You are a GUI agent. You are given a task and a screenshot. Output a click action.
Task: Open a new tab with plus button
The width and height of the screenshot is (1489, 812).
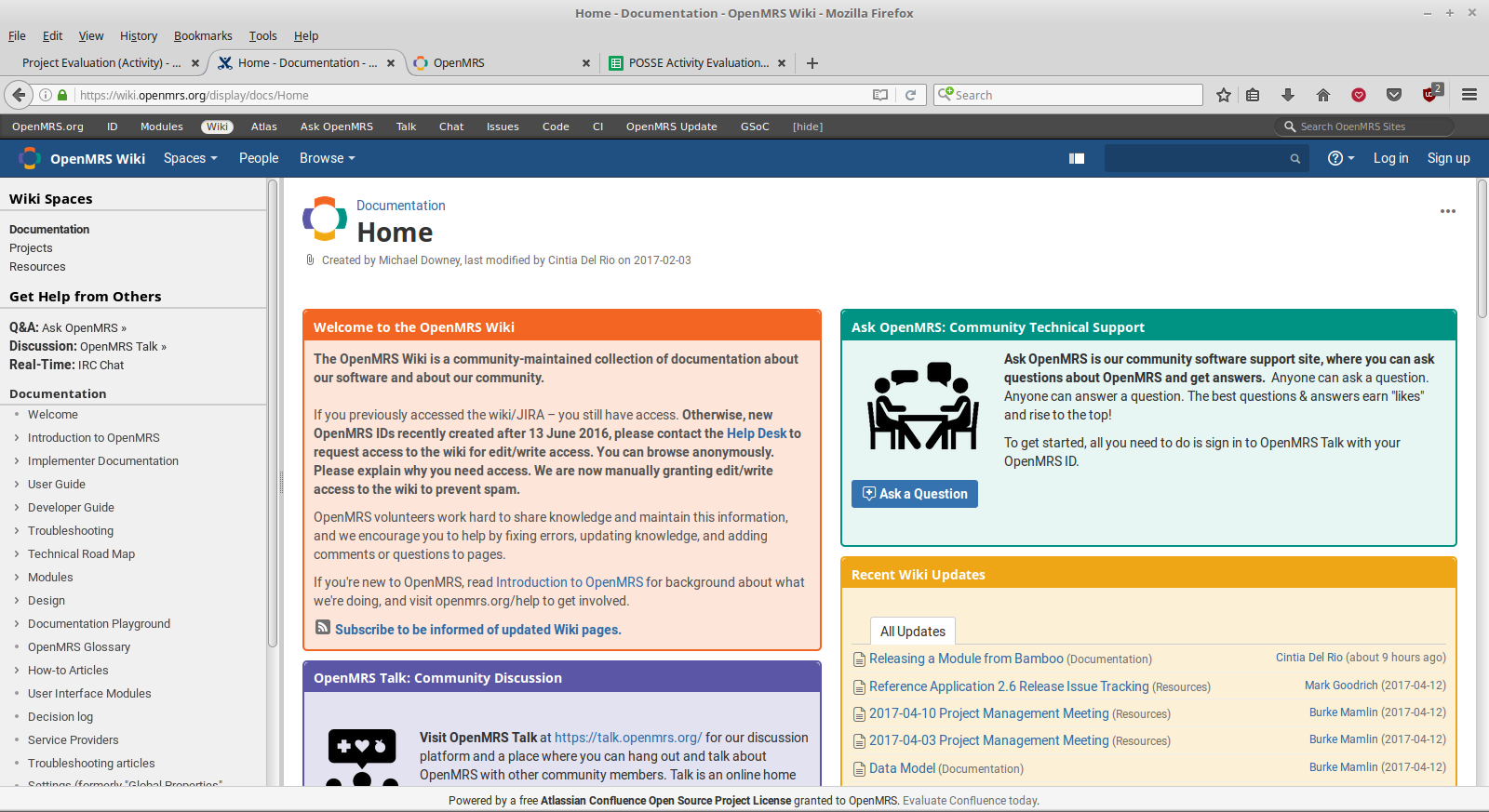[812, 63]
